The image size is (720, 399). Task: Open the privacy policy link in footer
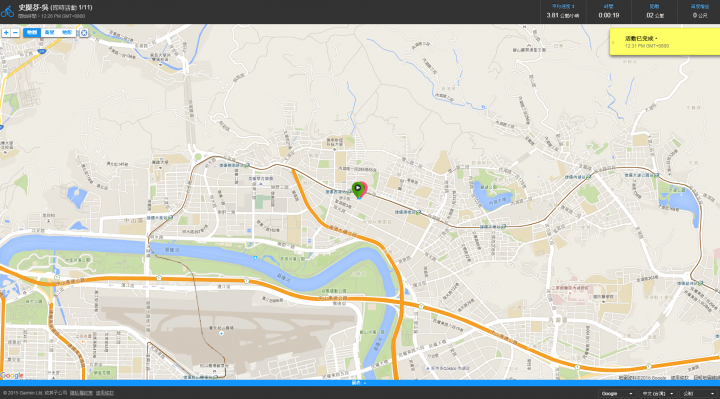point(81,393)
